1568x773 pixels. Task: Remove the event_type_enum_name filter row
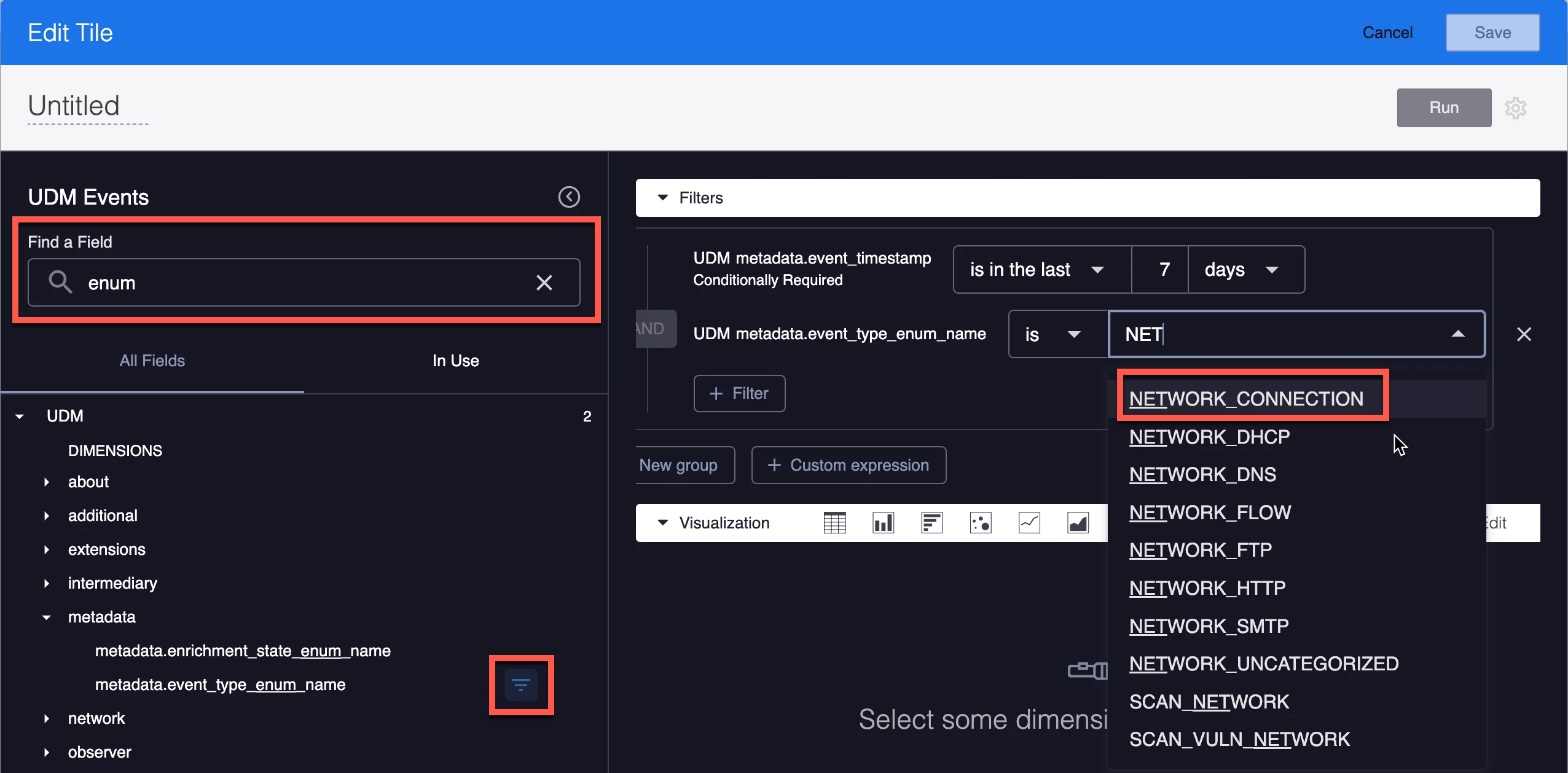tap(1524, 334)
